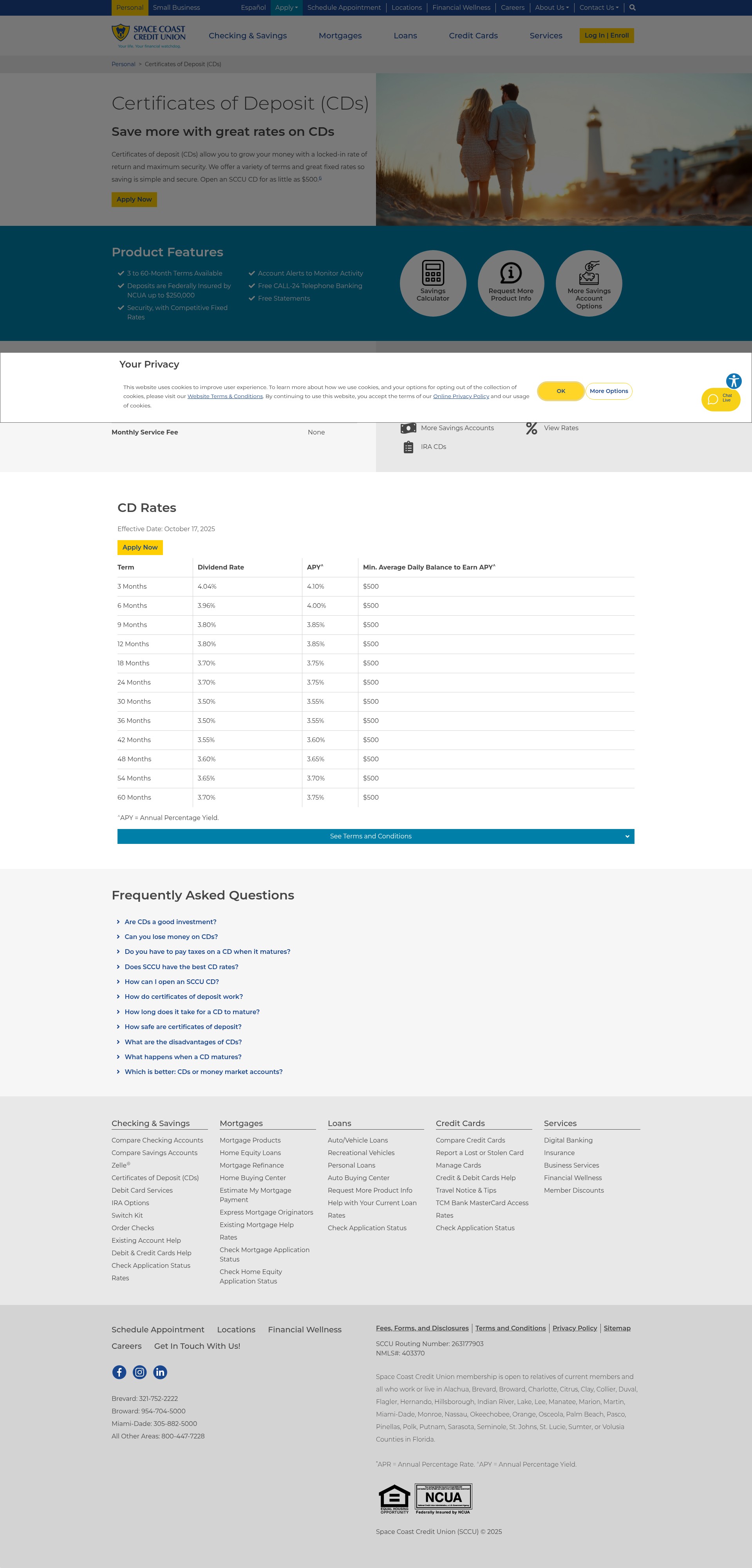
Task: Open the About Us dropdown
Action: pos(552,8)
